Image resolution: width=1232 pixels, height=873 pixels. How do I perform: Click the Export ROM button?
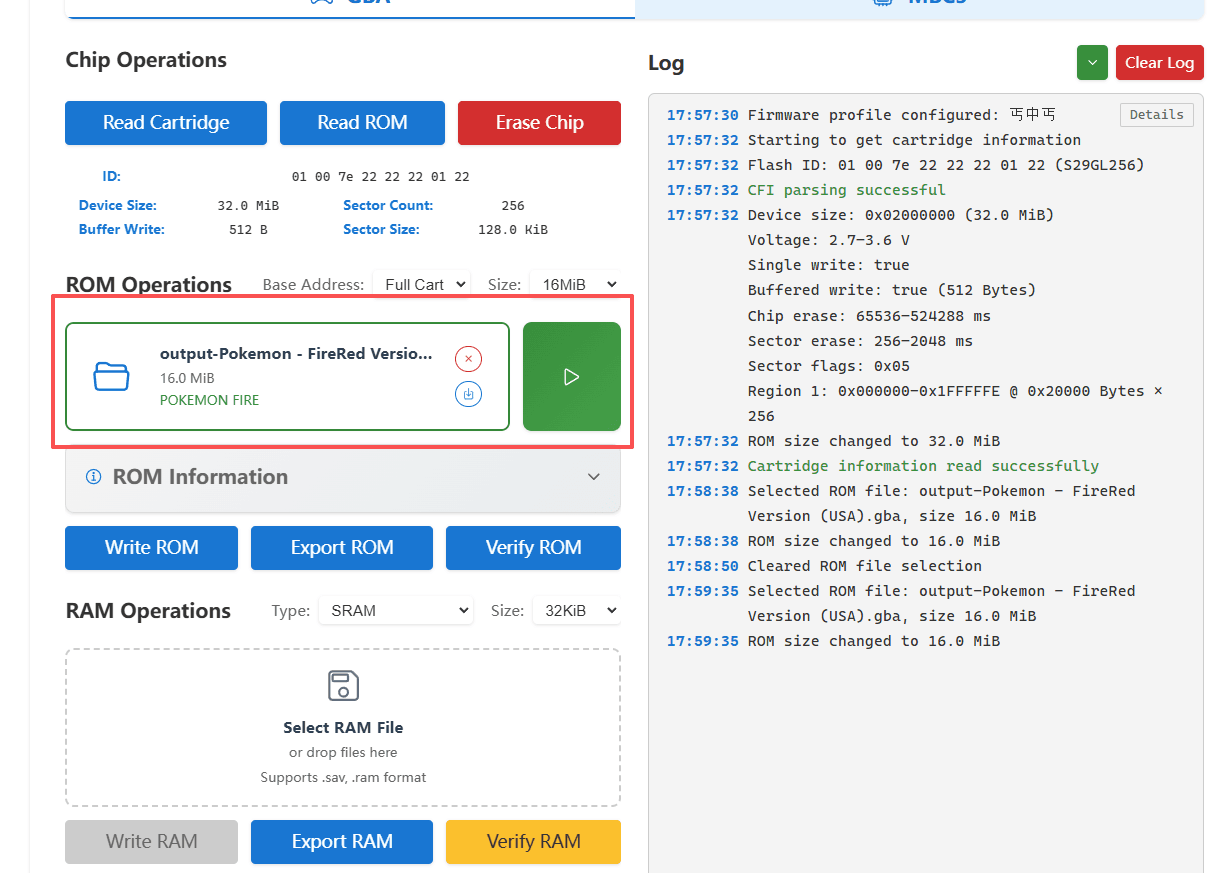point(342,548)
